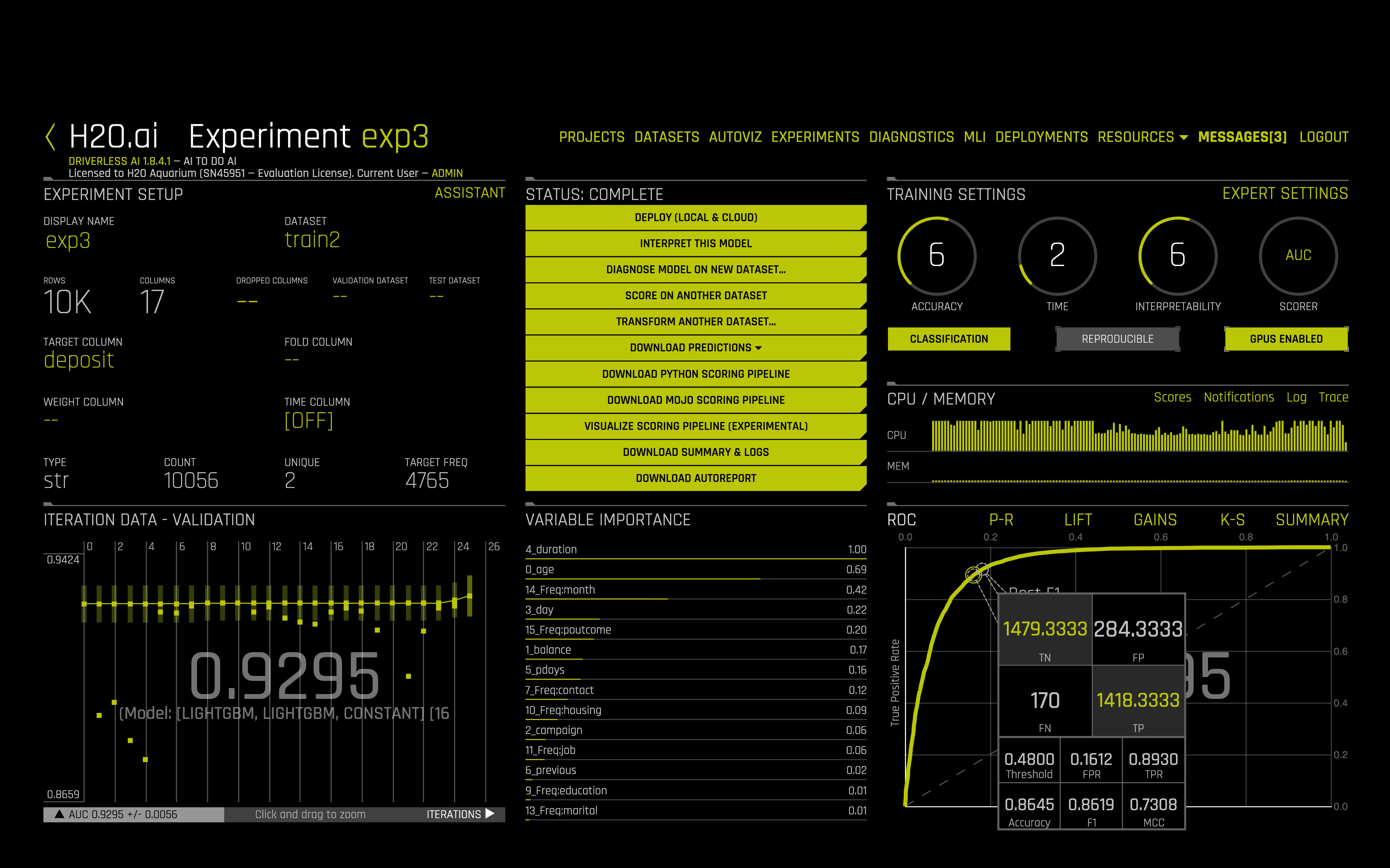Click the ITERATIONS play arrow

point(490,813)
